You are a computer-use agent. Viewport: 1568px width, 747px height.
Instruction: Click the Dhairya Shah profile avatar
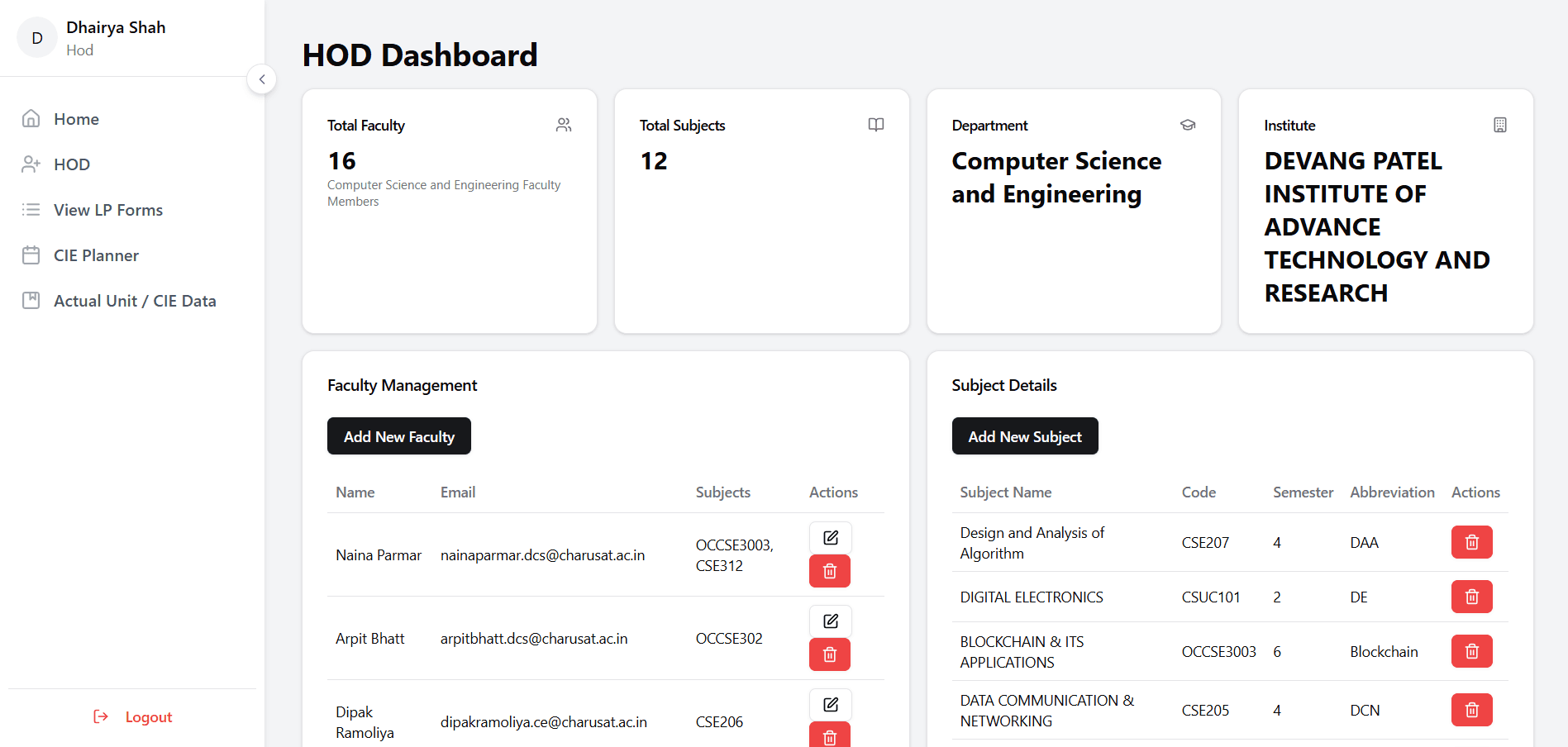point(37,38)
